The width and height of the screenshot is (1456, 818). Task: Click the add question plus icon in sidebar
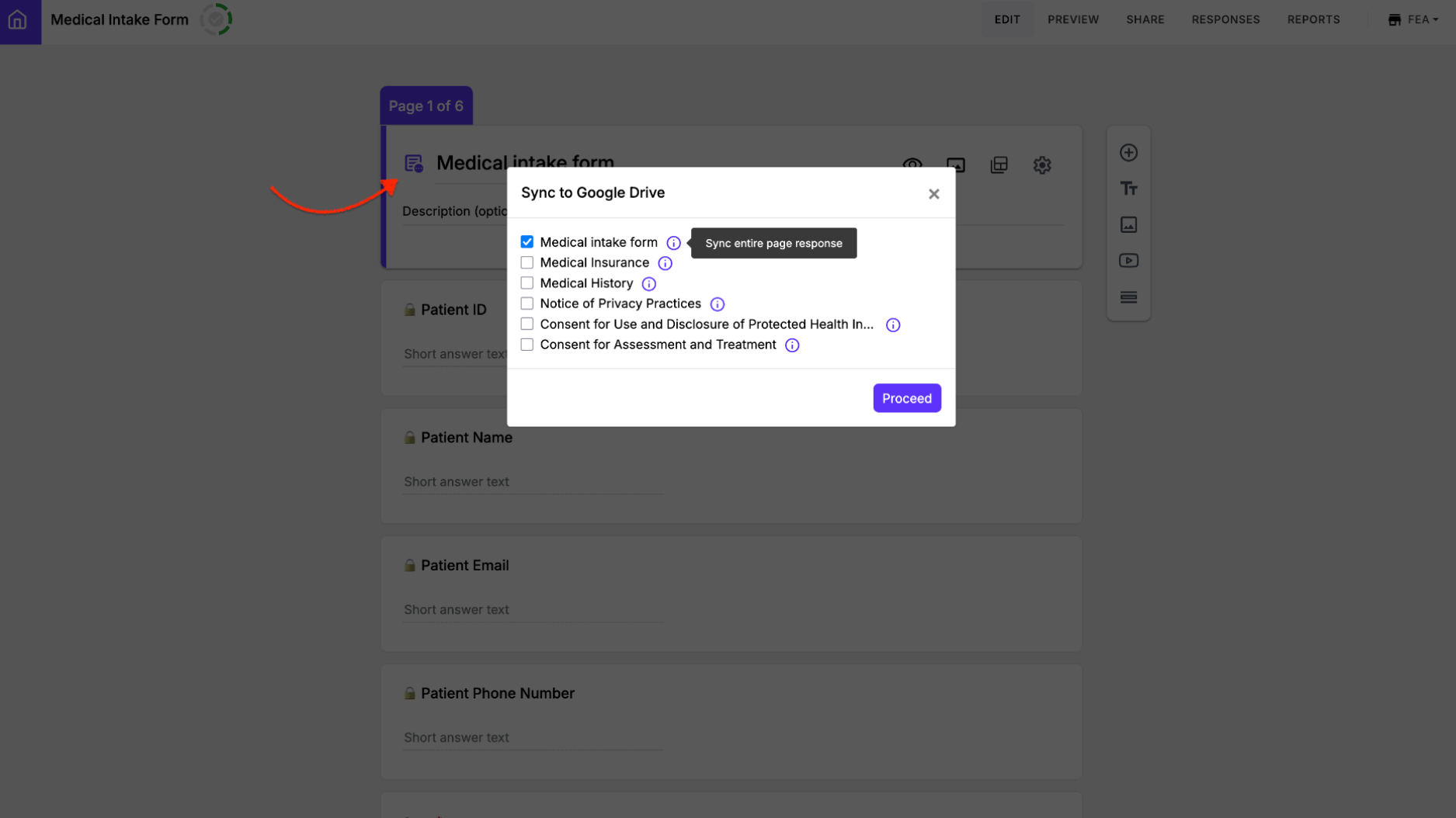tap(1128, 153)
